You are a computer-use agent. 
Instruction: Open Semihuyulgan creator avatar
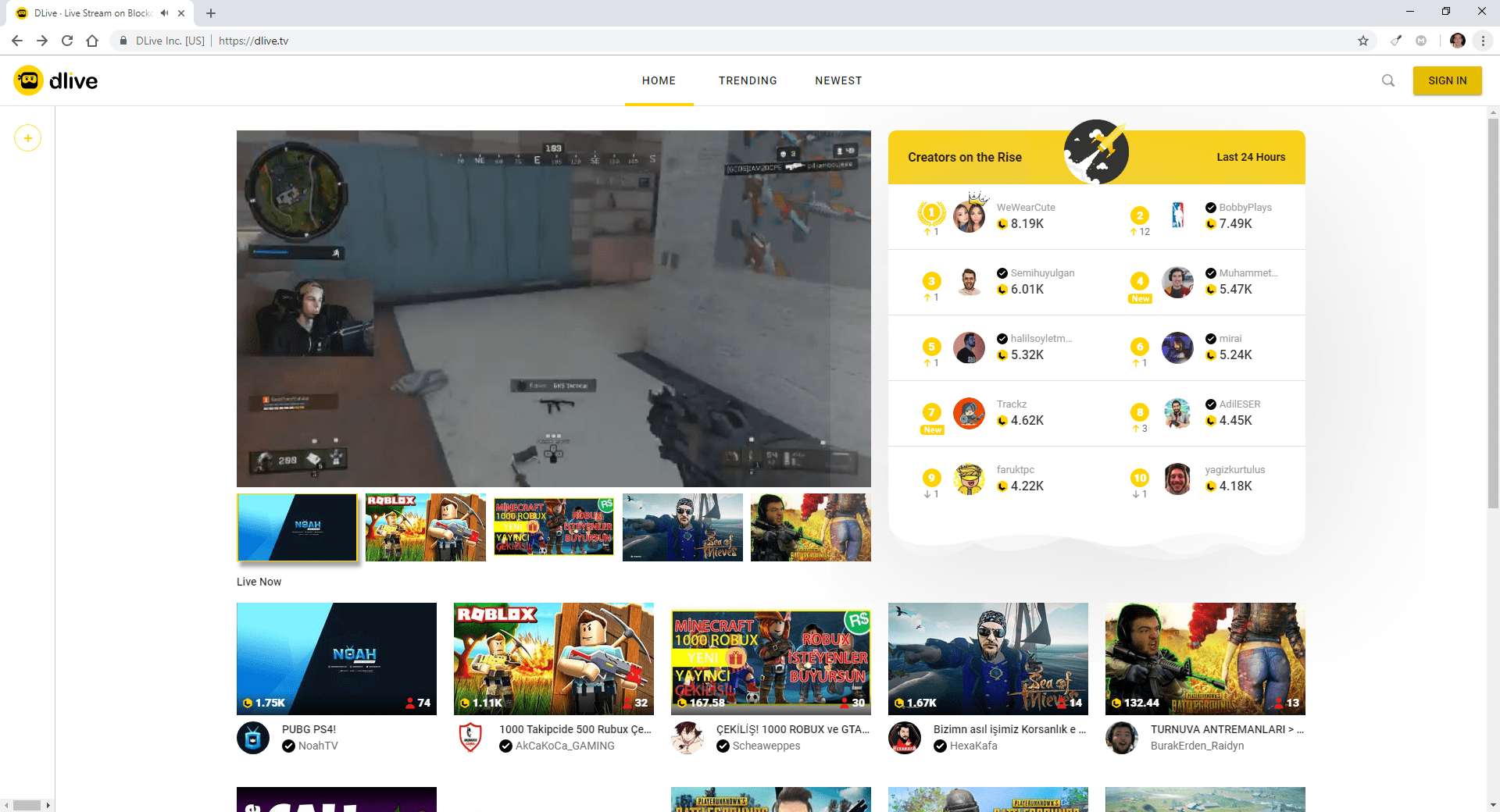970,281
